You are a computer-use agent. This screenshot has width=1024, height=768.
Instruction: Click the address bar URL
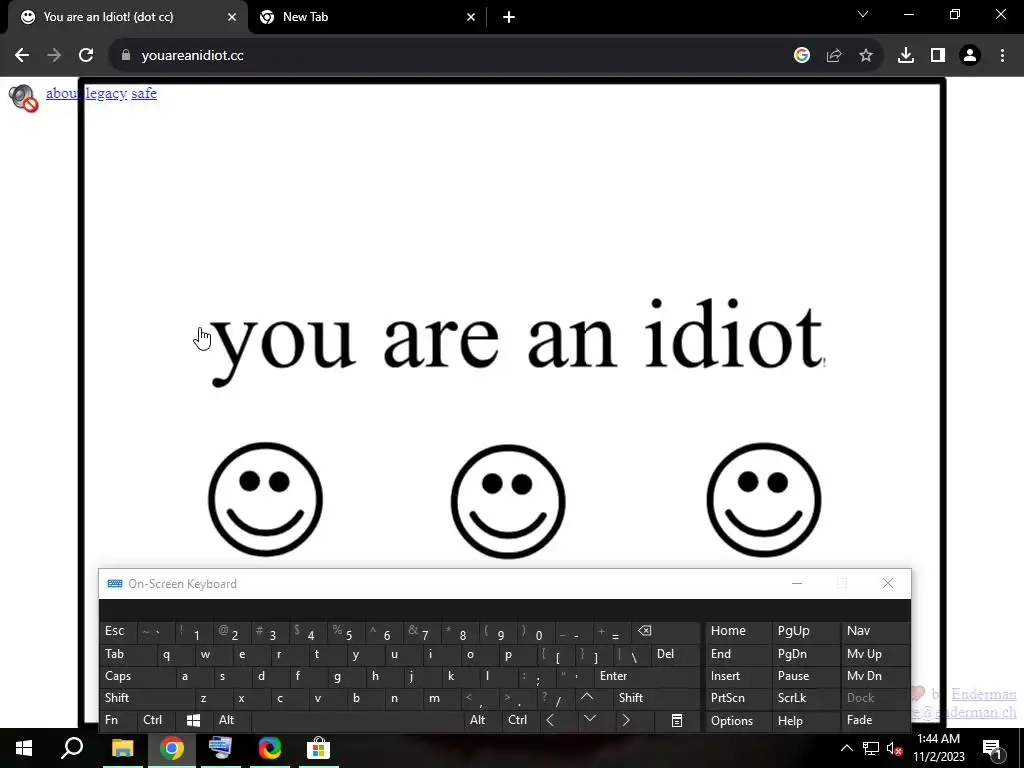click(192, 56)
